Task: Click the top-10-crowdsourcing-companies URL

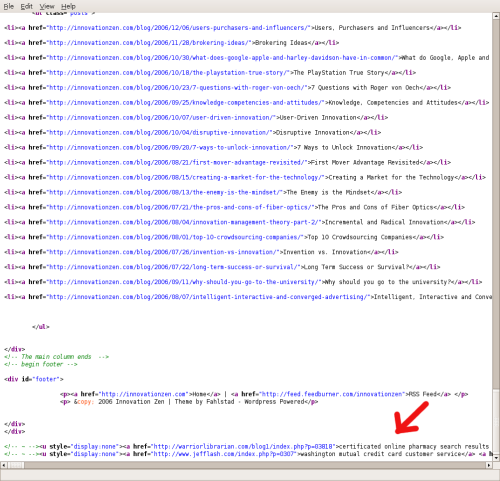Action: click(176, 237)
